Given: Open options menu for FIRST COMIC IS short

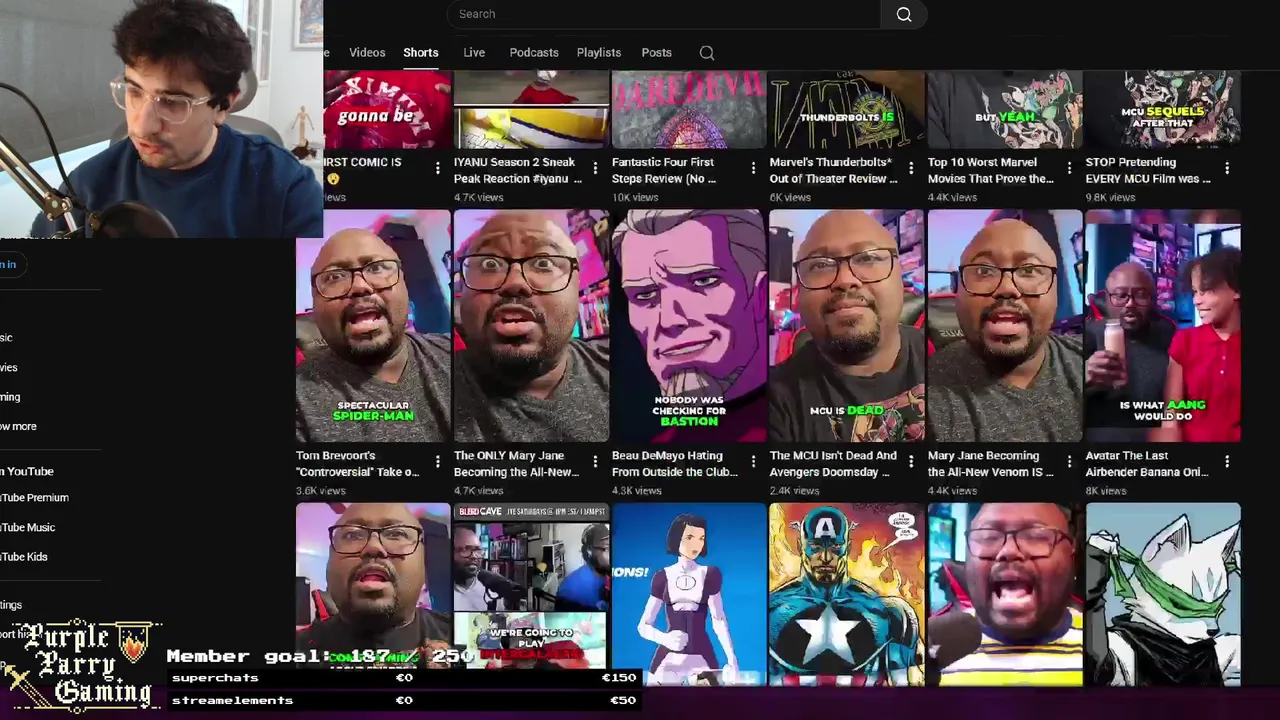Looking at the screenshot, I should tap(437, 168).
